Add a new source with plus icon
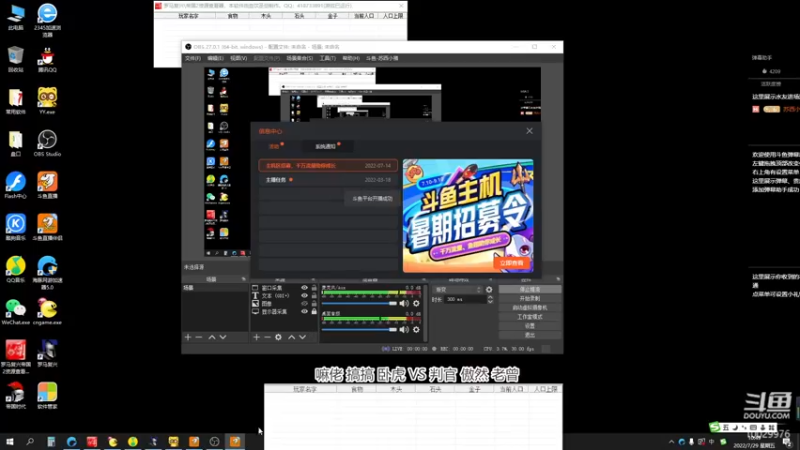 point(256,337)
